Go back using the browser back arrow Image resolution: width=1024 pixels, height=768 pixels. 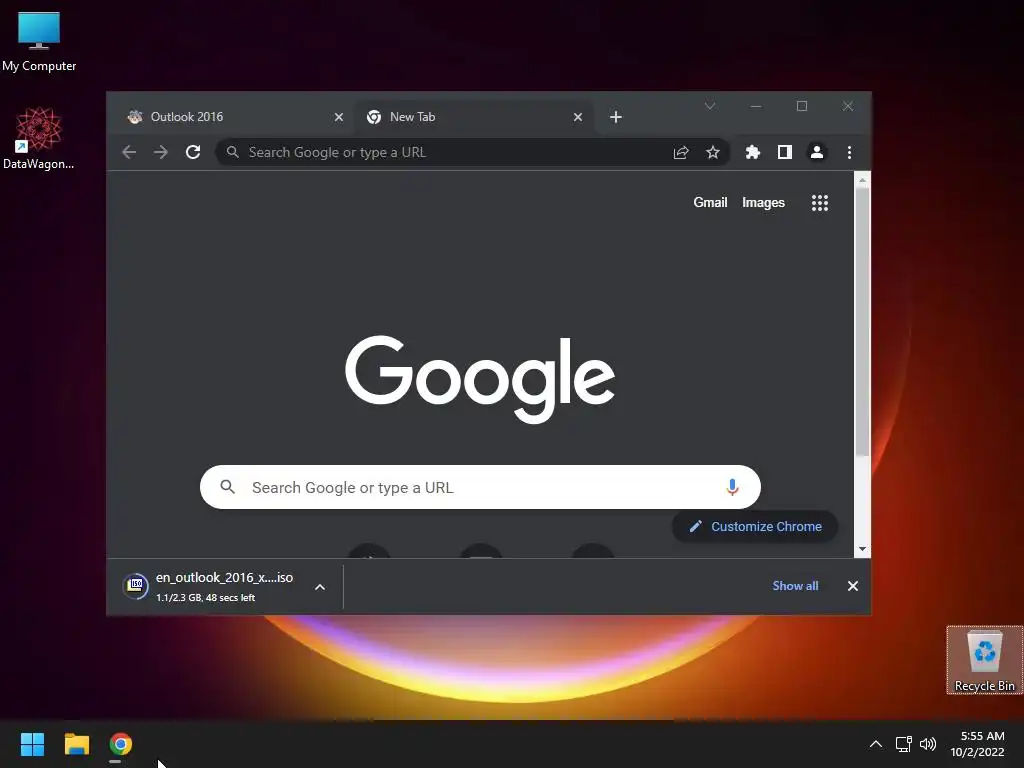[x=129, y=152]
